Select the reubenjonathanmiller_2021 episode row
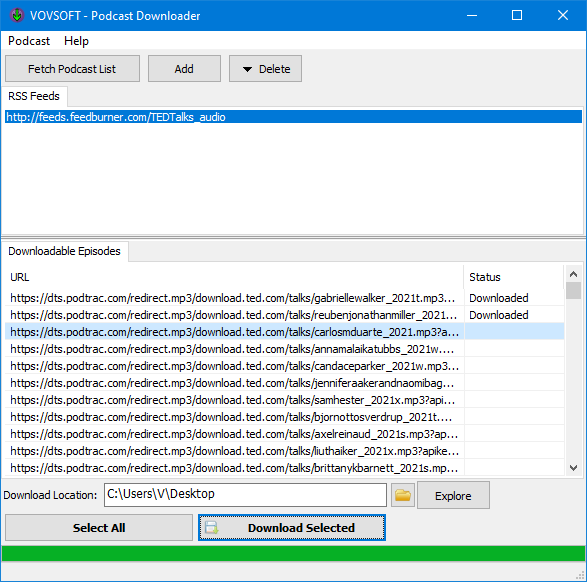 pos(285,315)
